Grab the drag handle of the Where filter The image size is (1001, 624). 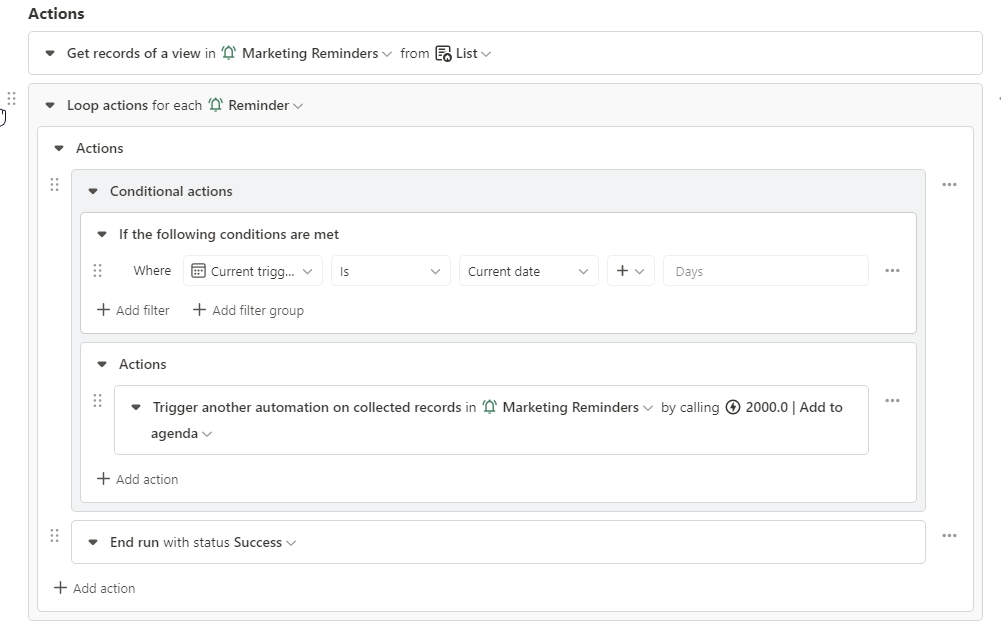click(x=97, y=271)
